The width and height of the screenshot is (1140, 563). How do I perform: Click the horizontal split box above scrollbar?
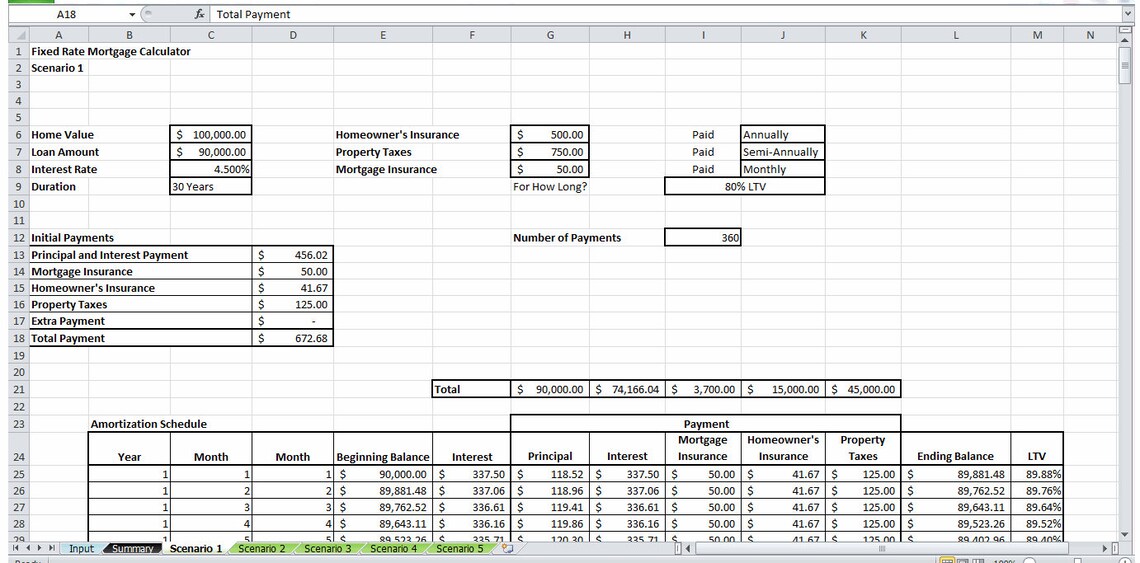click(1126, 31)
